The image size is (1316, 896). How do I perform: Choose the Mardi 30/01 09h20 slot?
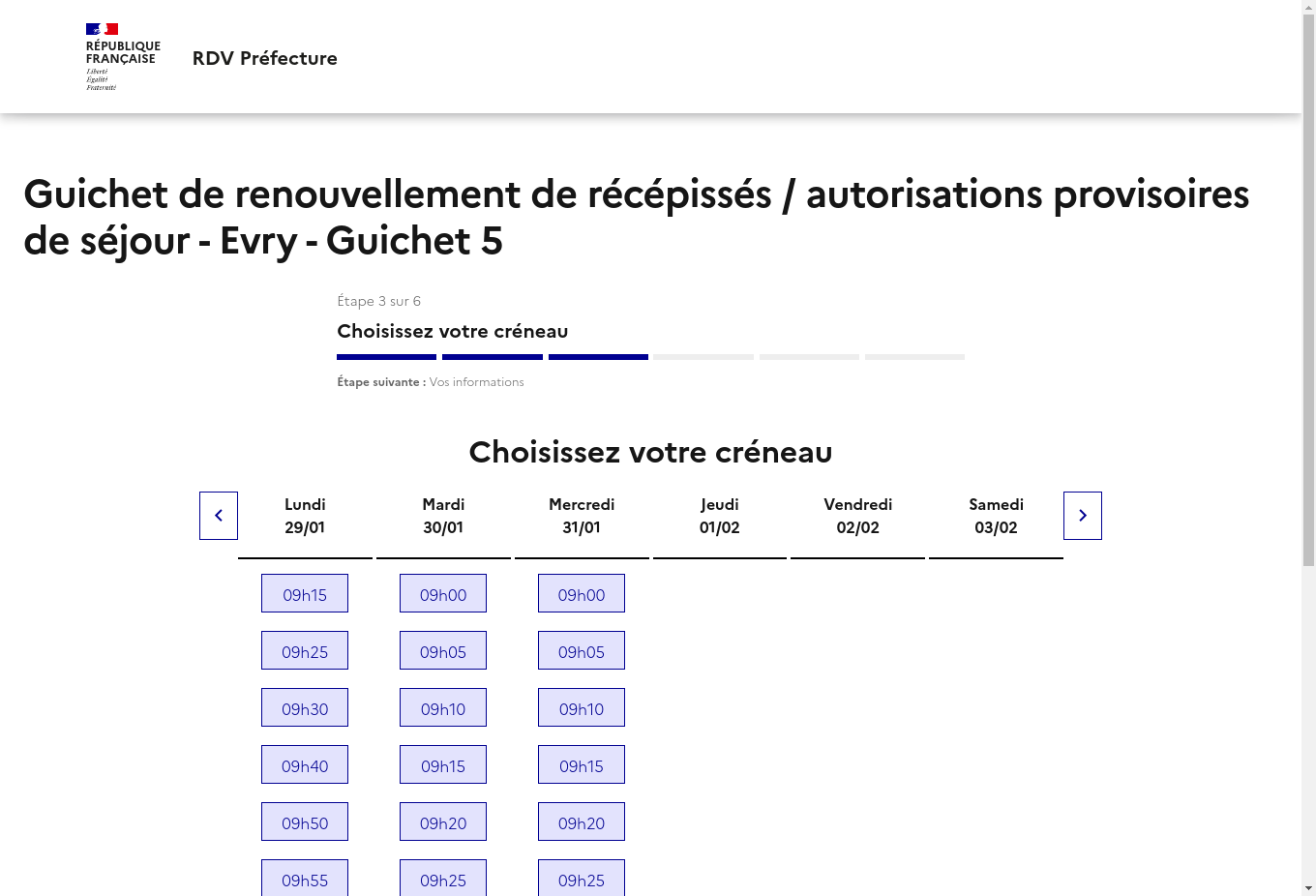[443, 822]
